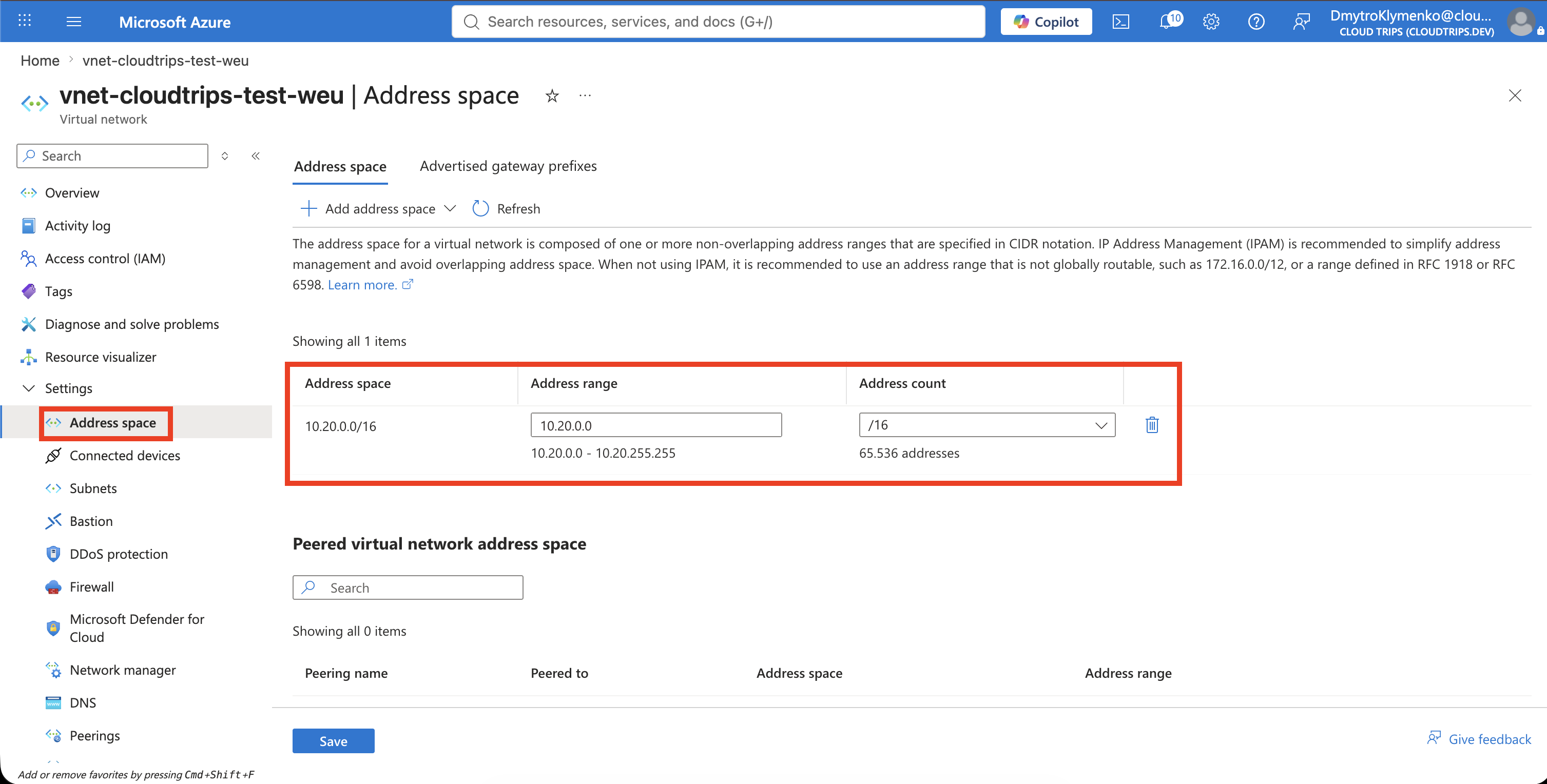Open the feedback icon in top bar
Screen dimensions: 1547x784
(x=1301, y=22)
